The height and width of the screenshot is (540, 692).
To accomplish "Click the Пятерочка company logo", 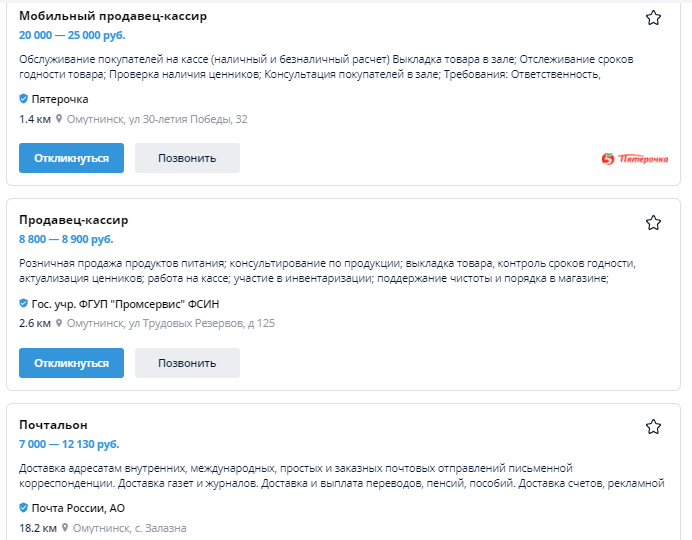I will click(635, 158).
